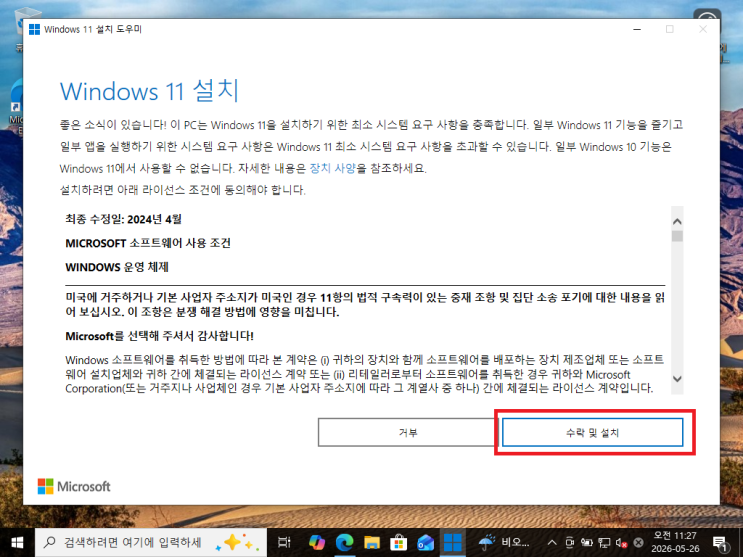
Task: Open the weather widget showing 비오
Action: tap(503, 542)
